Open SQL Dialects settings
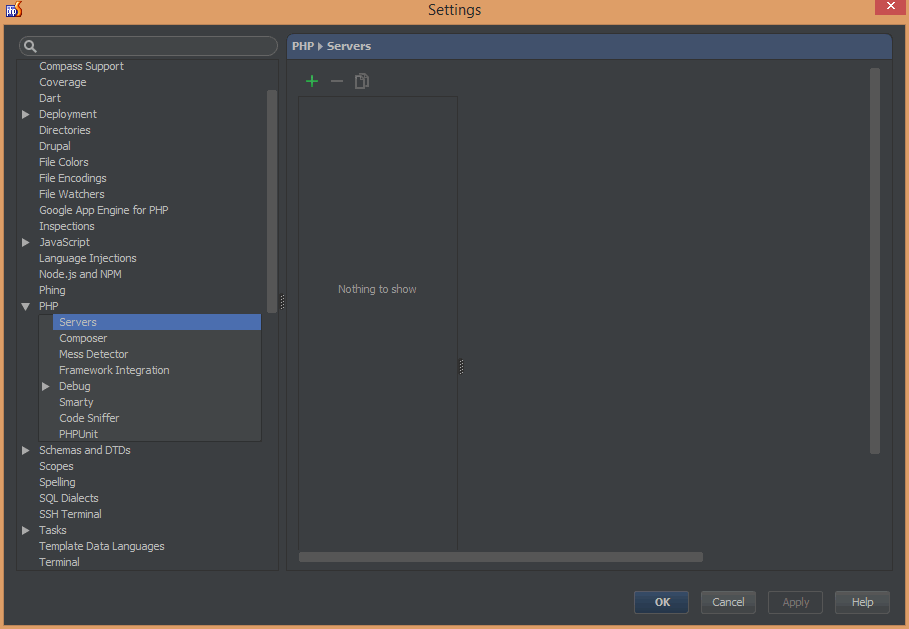 tap(68, 499)
